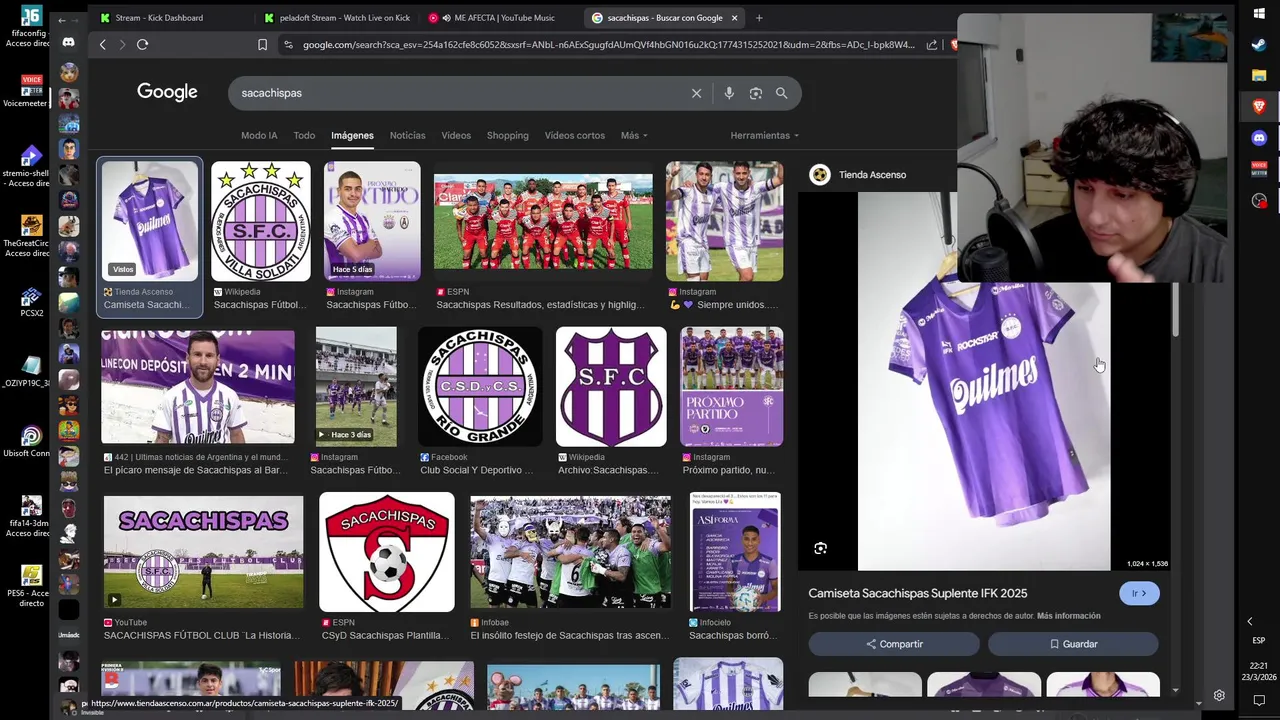The image size is (1280, 720).
Task: Open Windows Start button
Action: [1259, 13]
